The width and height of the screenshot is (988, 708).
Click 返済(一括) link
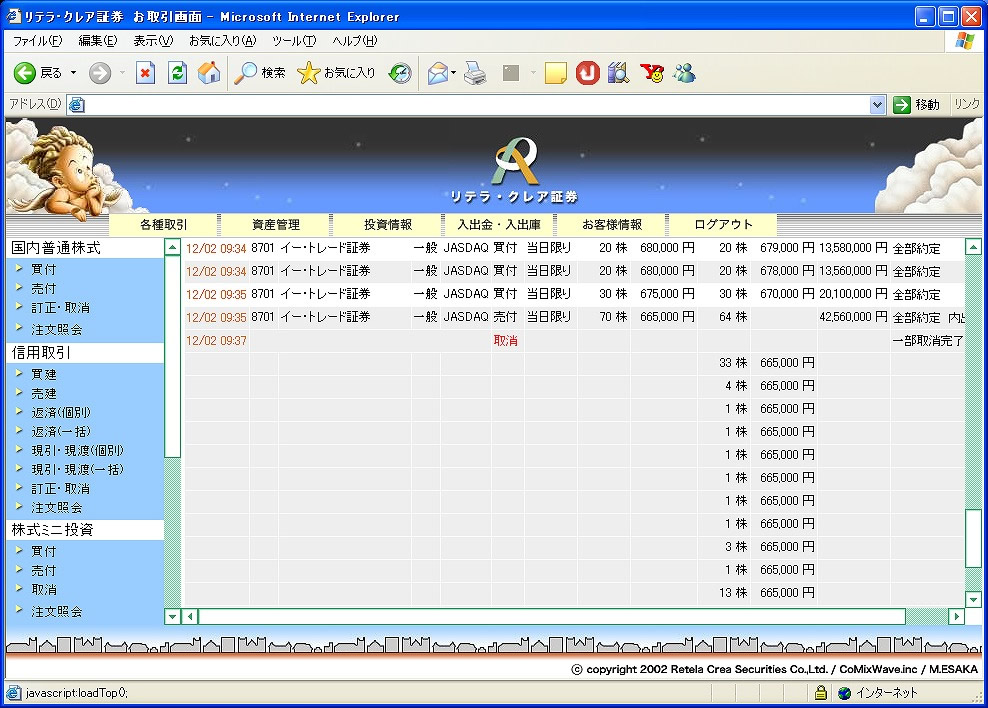[61, 431]
